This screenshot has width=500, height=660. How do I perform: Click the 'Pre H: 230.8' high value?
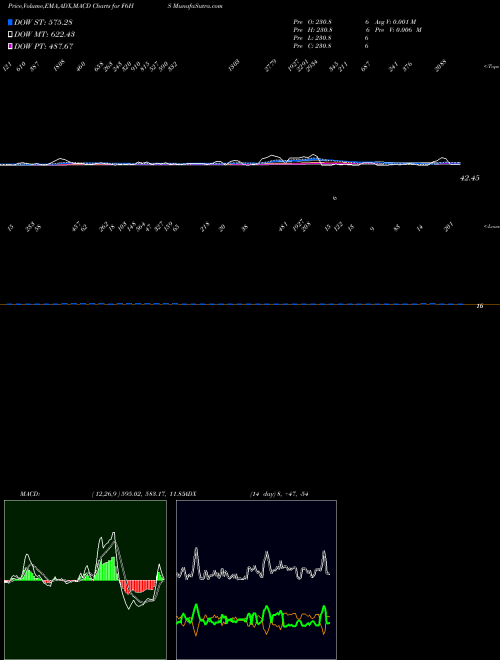[313, 30]
